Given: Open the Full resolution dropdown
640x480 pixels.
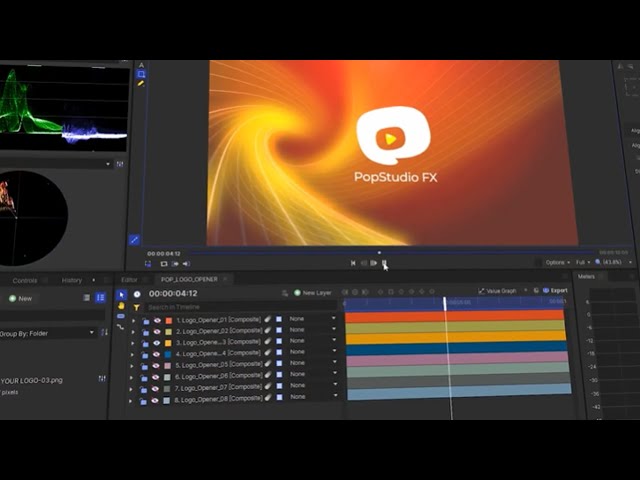Looking at the screenshot, I should (583, 262).
